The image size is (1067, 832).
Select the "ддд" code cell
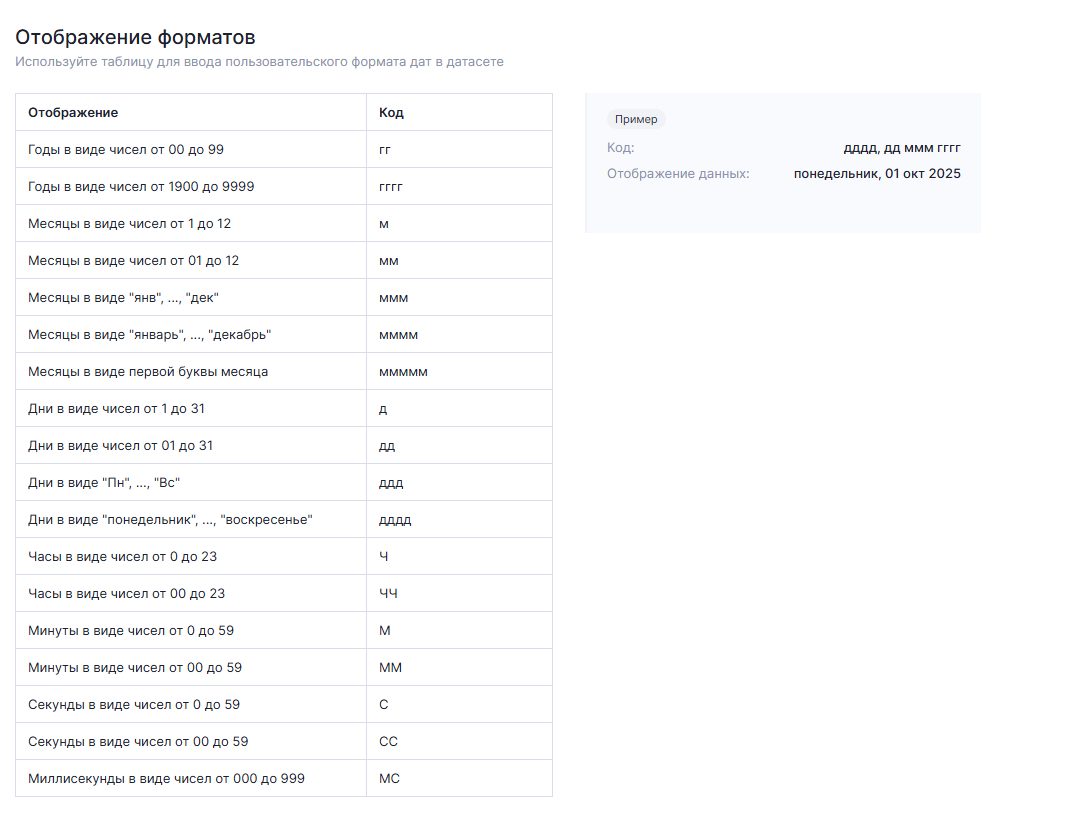pos(391,483)
